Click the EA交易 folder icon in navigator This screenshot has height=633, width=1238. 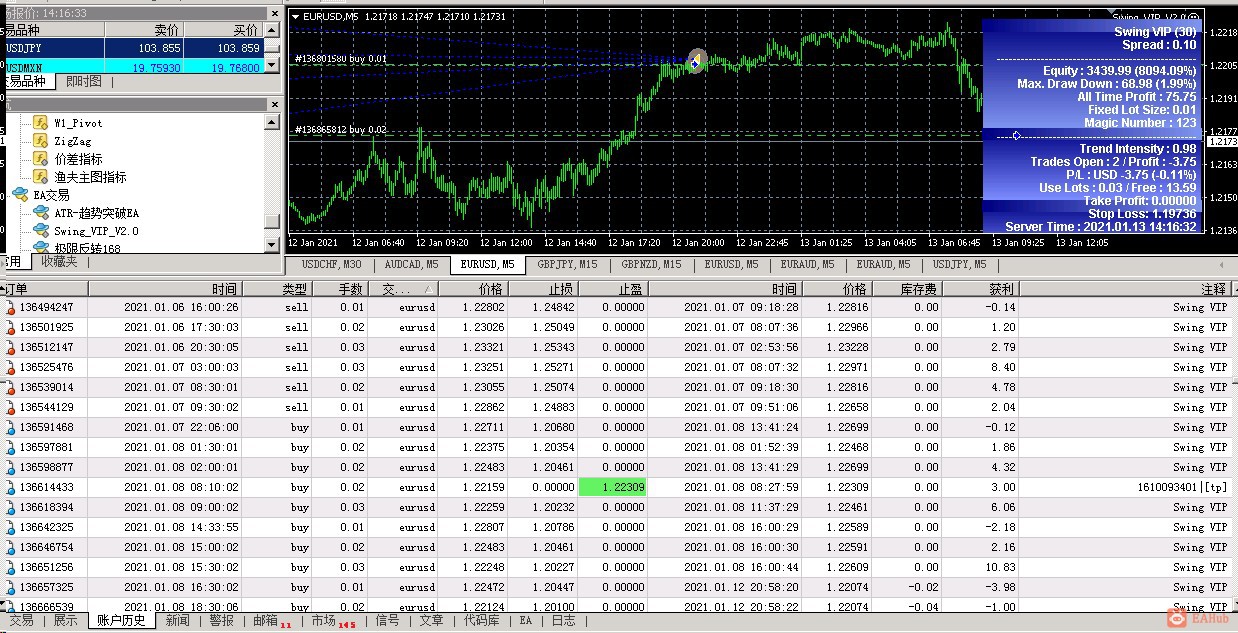point(19,195)
